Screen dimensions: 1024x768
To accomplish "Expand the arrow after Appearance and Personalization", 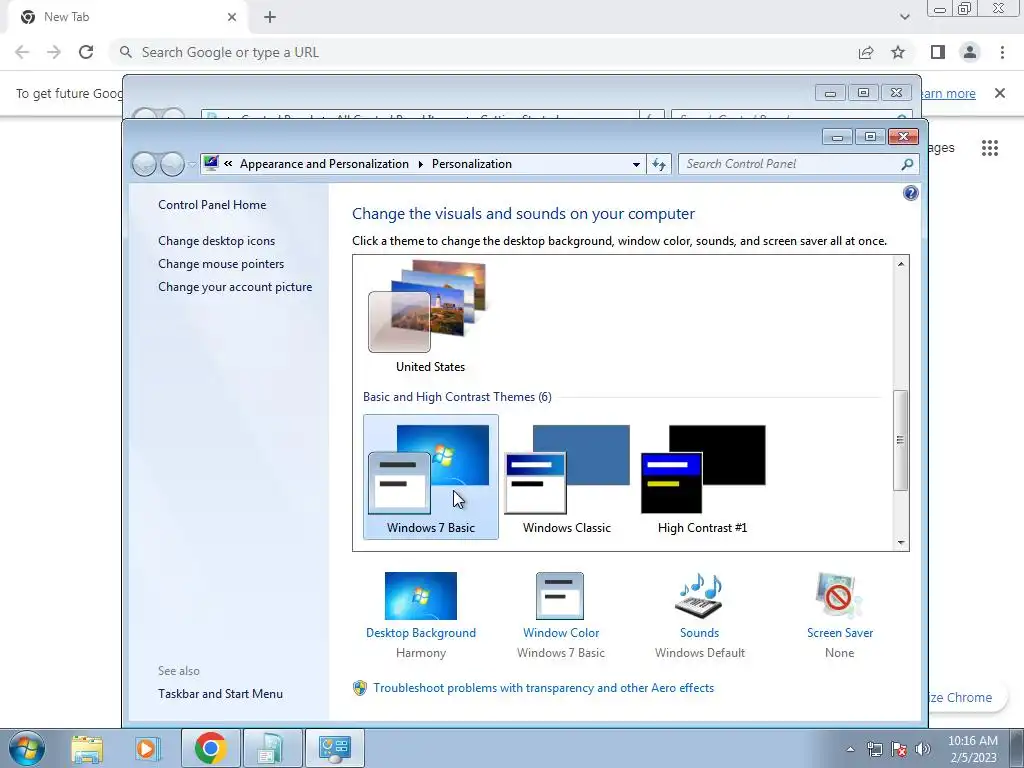I will 420,164.
